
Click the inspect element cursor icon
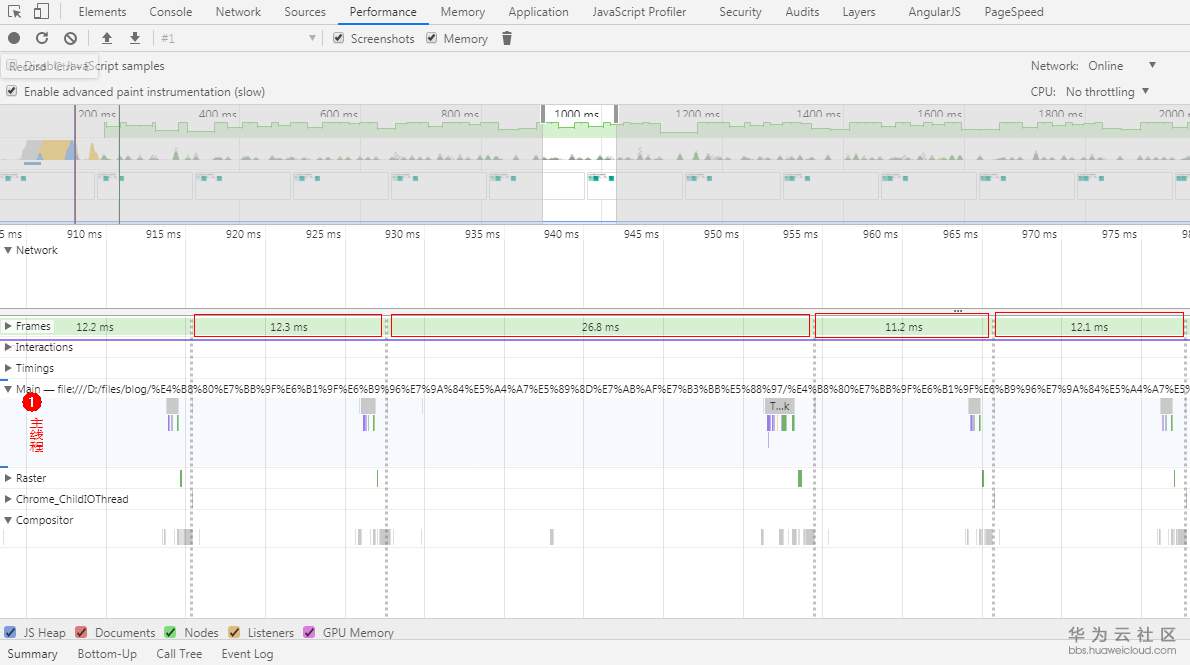[14, 11]
